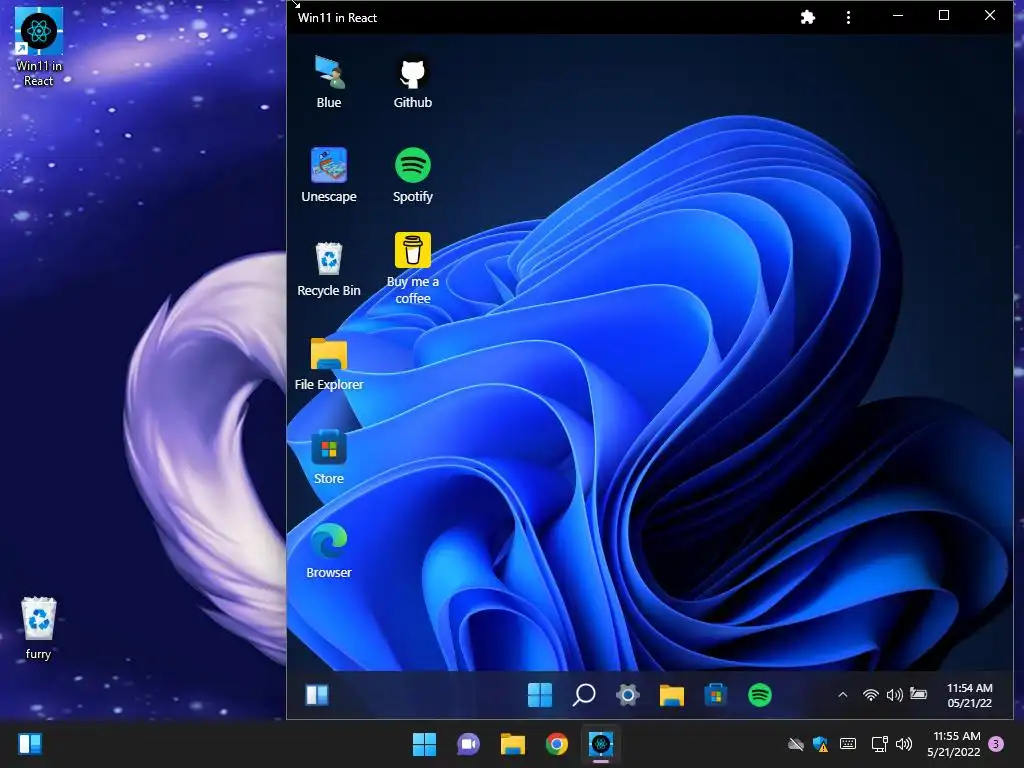This screenshot has height=768, width=1024.
Task: Launch Unescape from the inner desktop
Action: [x=328, y=175]
